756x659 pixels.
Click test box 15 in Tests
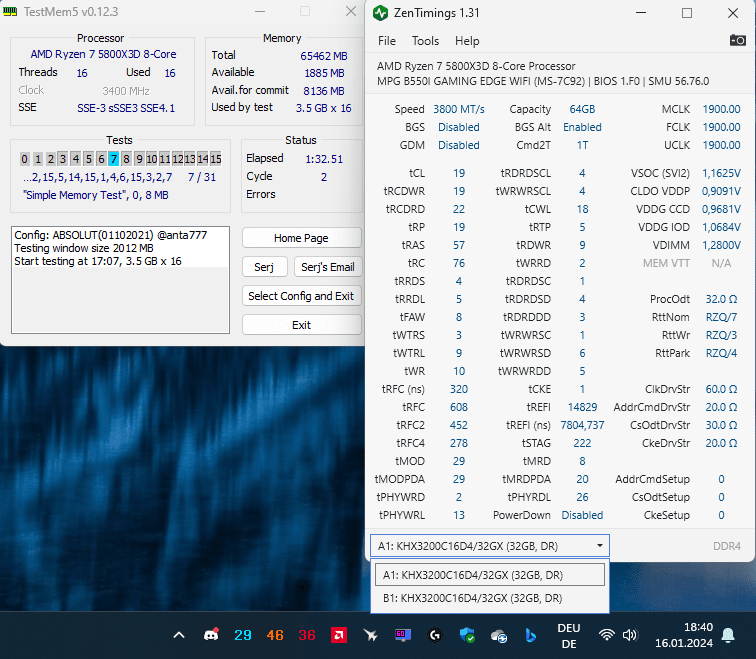pyautogui.click(x=216, y=159)
